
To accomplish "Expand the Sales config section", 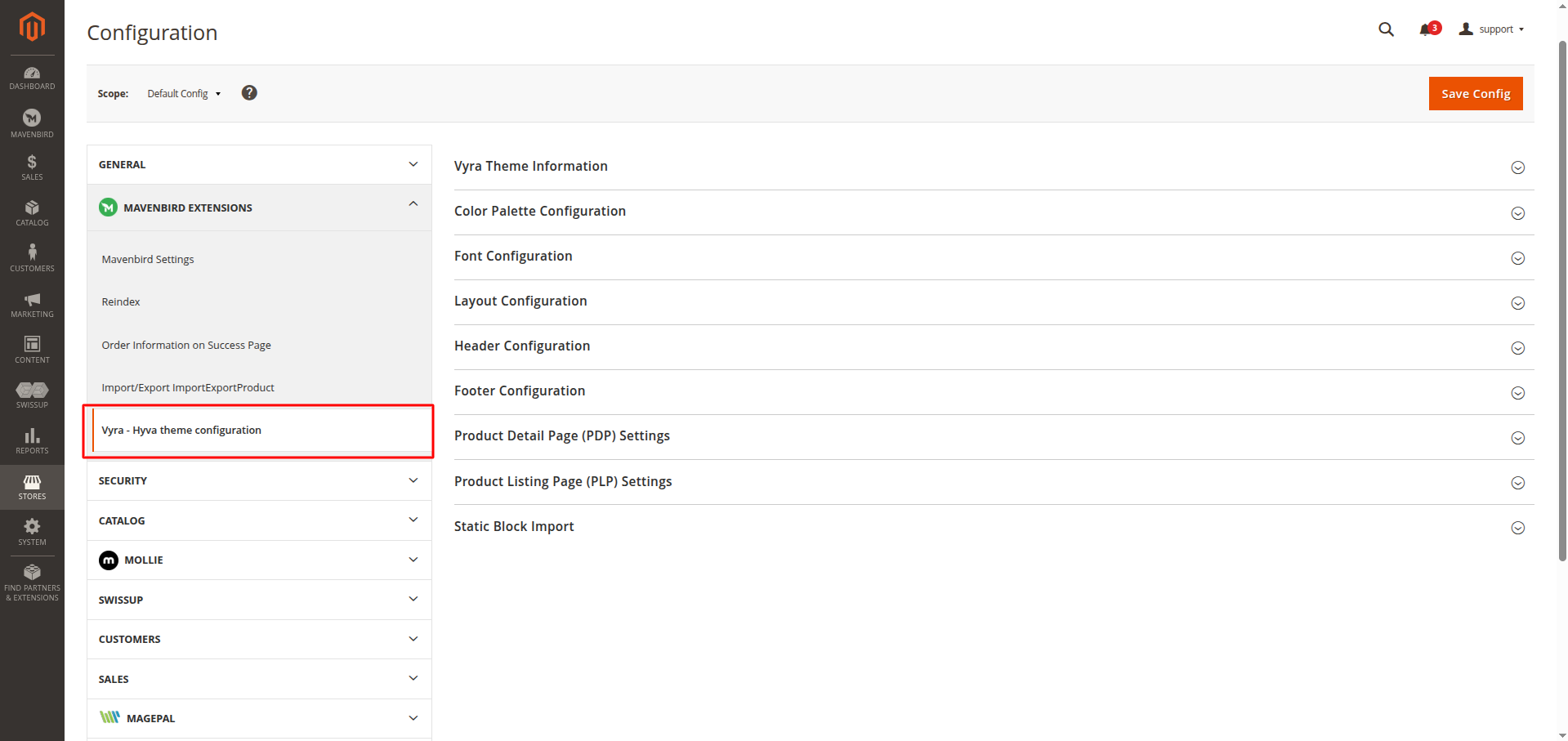I will 259,679.
